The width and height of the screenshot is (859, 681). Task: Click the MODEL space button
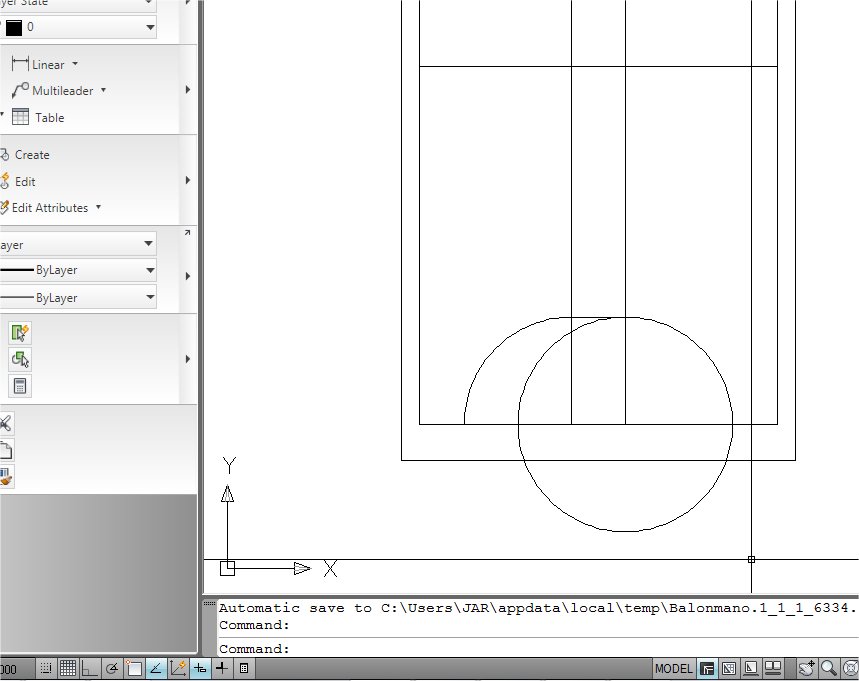click(x=674, y=669)
